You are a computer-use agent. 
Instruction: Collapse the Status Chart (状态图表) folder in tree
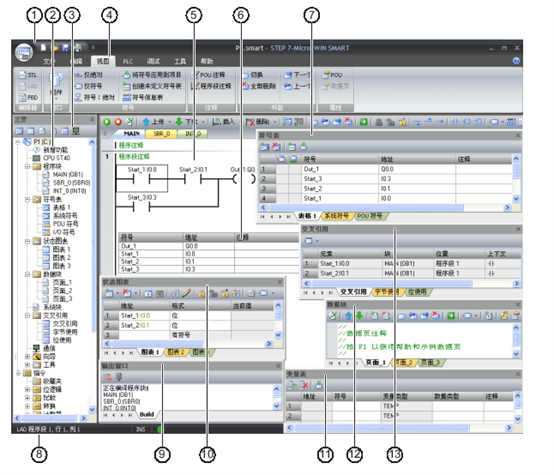(27, 241)
